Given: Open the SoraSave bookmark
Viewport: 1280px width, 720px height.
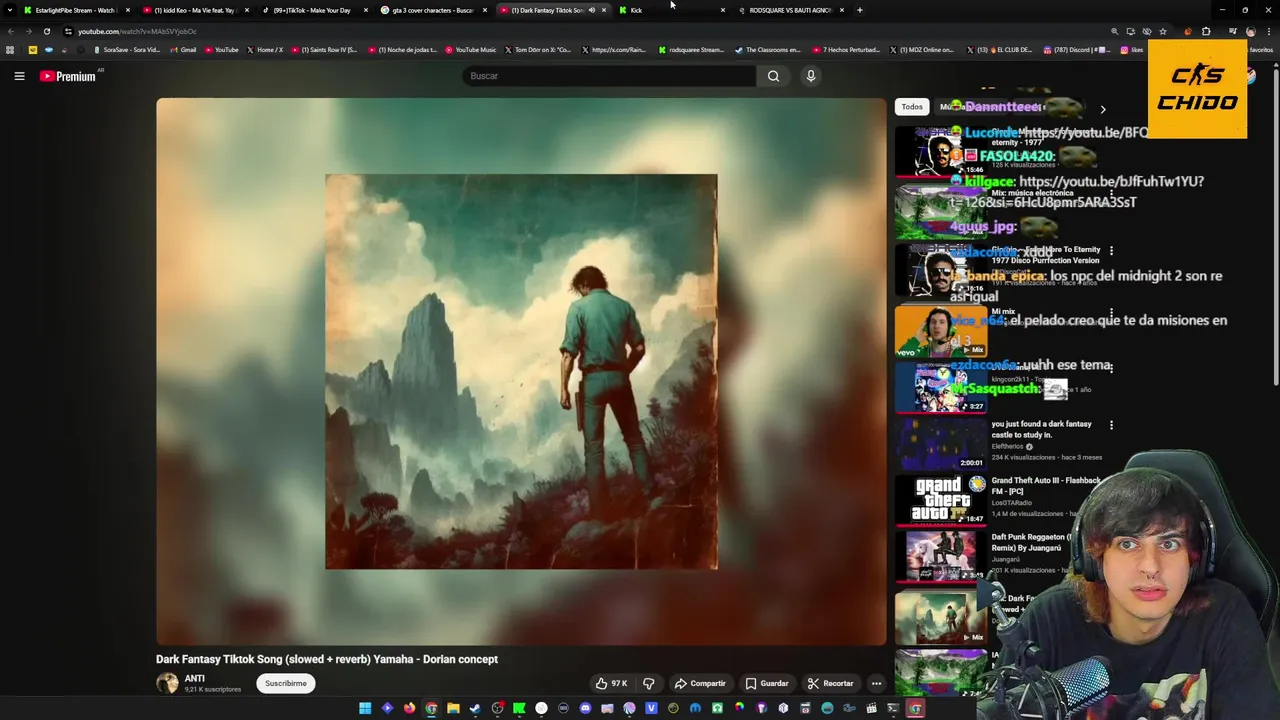Looking at the screenshot, I should [x=127, y=50].
